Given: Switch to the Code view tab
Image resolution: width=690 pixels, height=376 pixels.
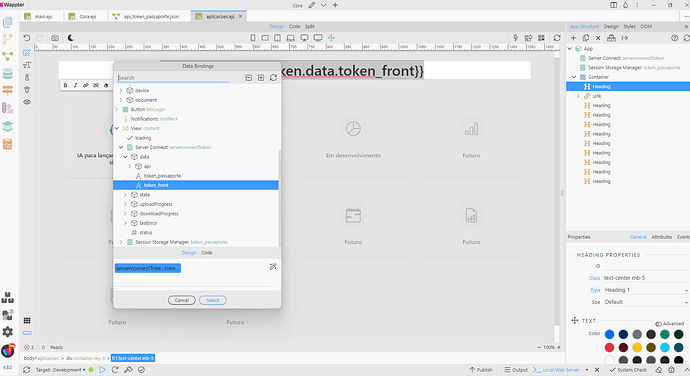Looking at the screenshot, I should point(294,26).
